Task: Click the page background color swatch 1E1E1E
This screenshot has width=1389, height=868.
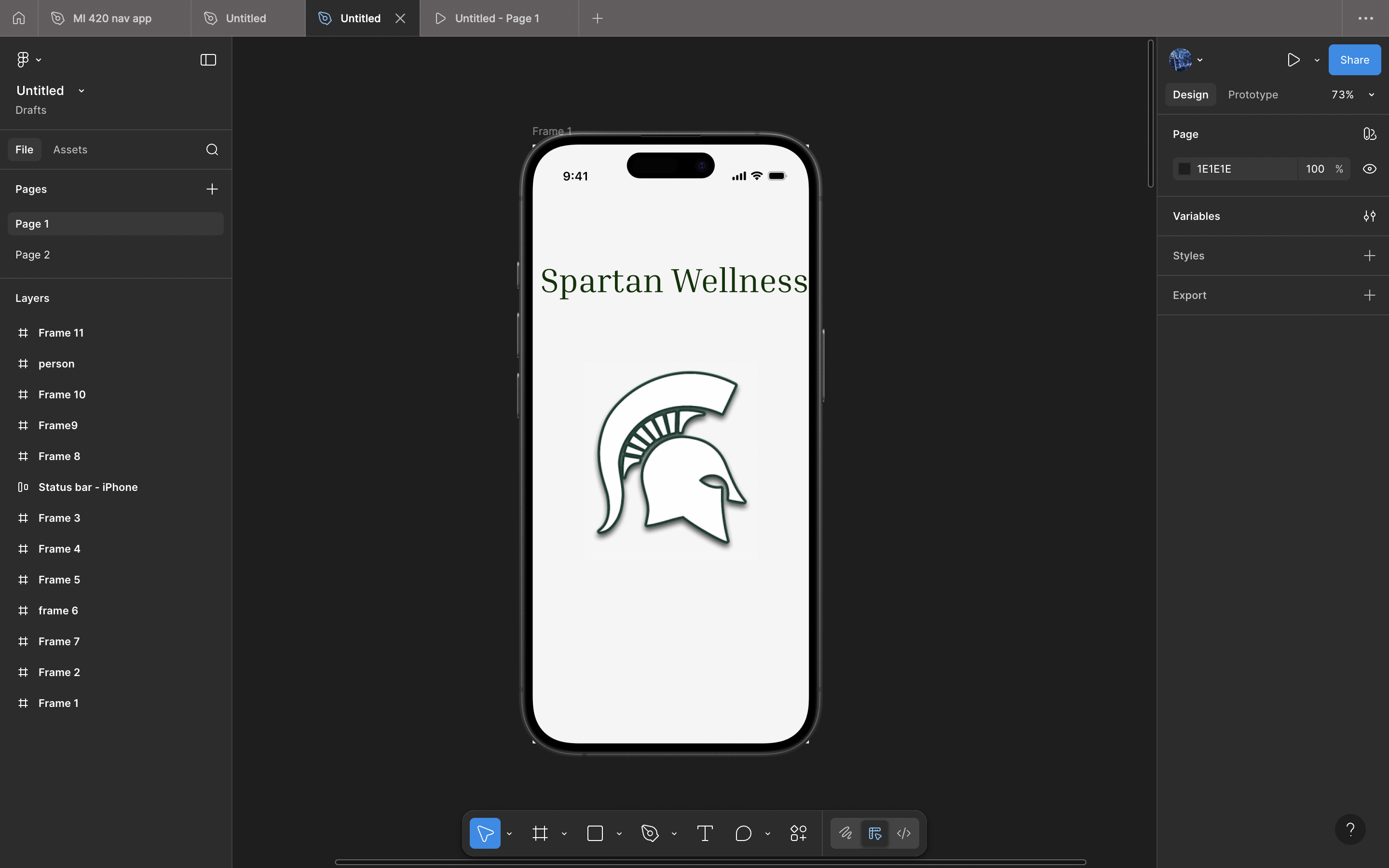Action: (x=1184, y=168)
